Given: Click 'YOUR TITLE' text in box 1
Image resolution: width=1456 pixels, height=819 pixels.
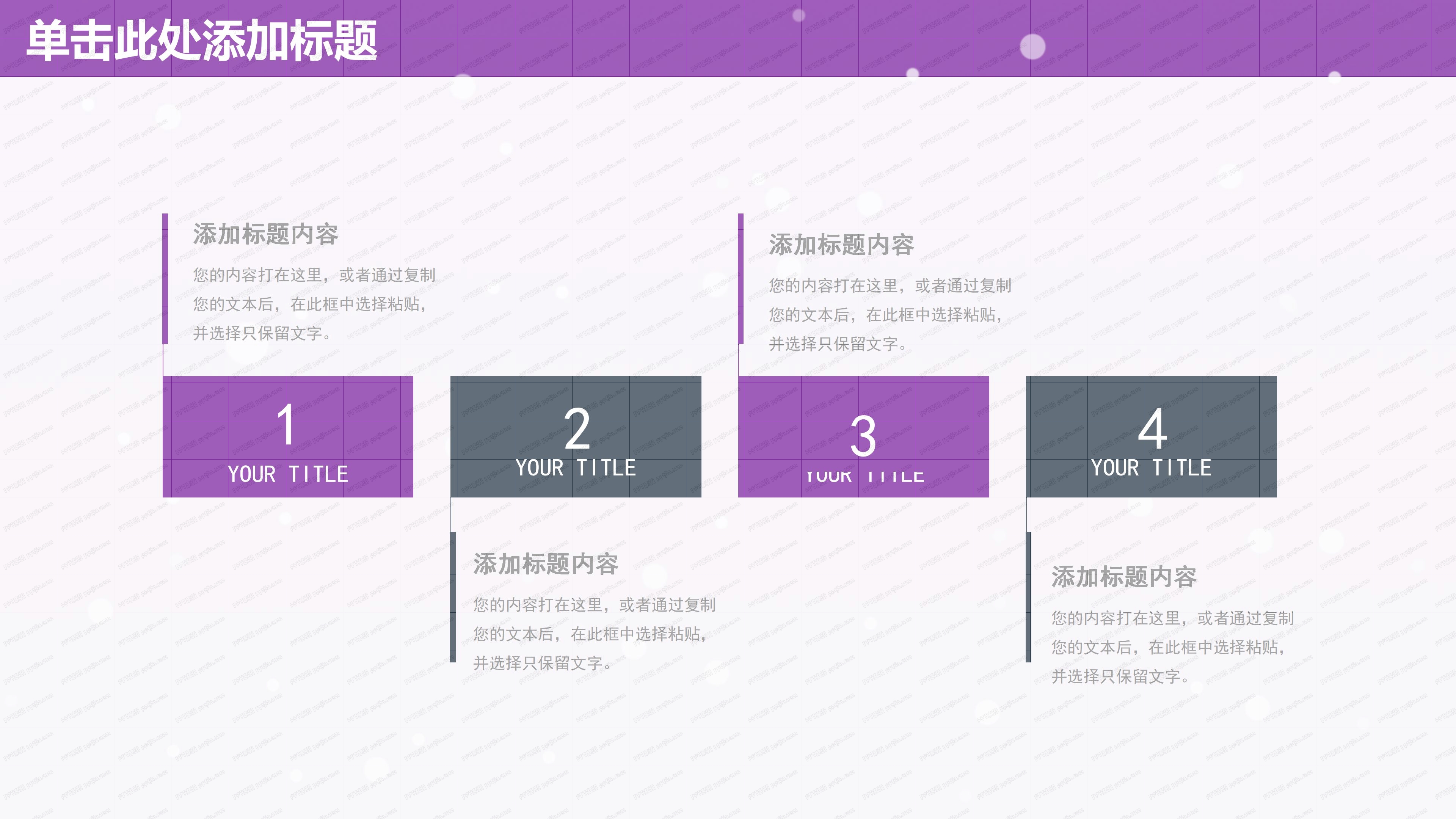Looking at the screenshot, I should coord(288,474).
